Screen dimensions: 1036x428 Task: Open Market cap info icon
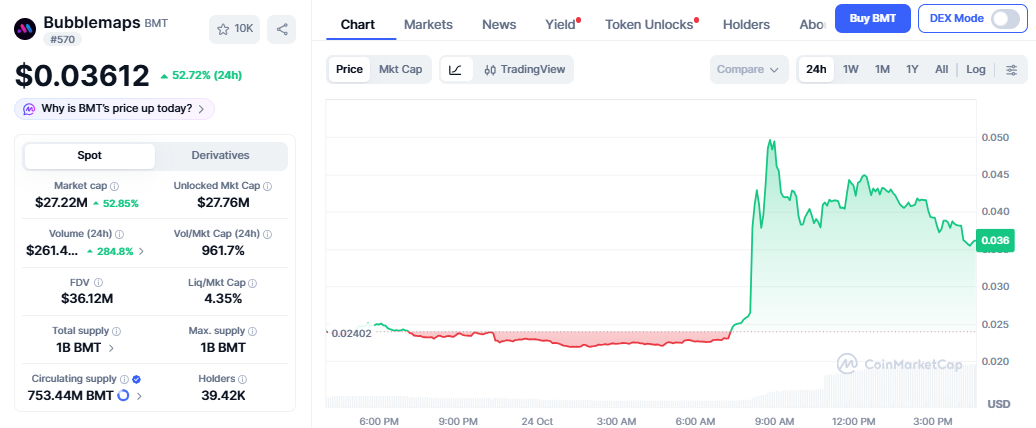point(114,186)
